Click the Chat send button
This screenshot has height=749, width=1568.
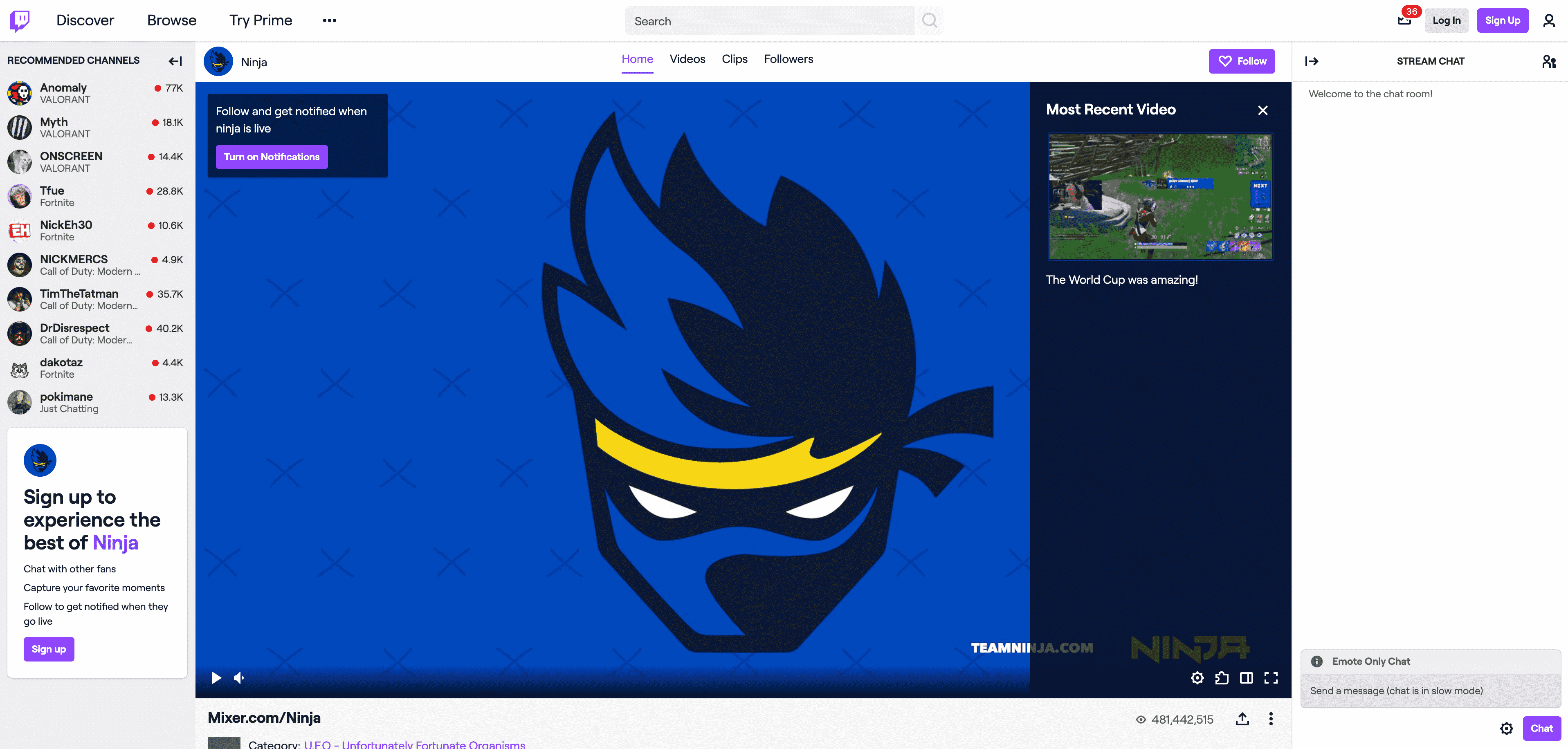[x=1541, y=728]
